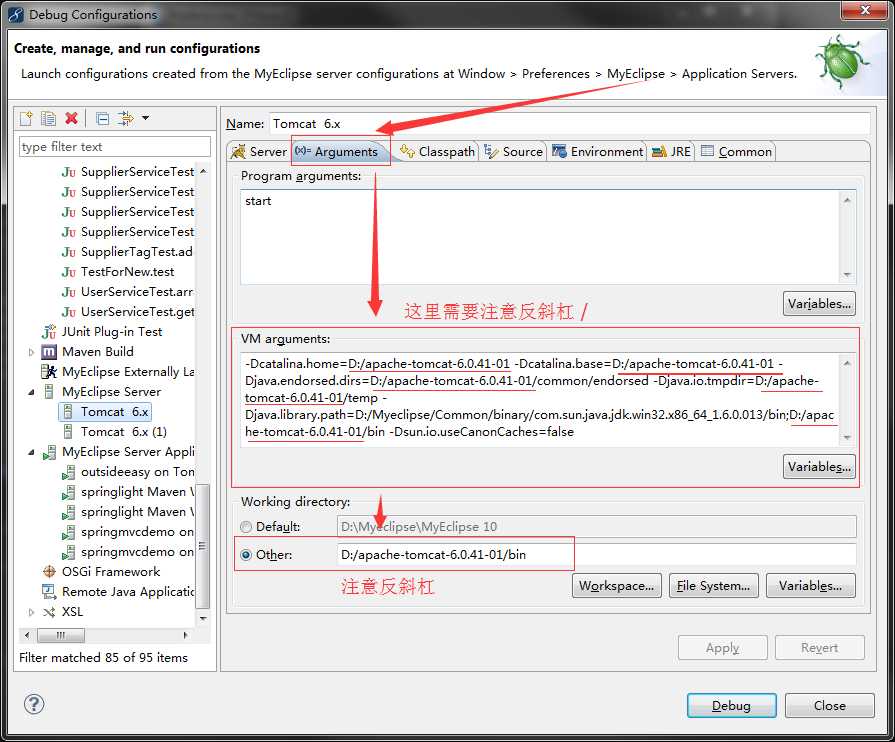Open the filter dropdown arrow in toolbar
The width and height of the screenshot is (895, 742).
click(x=146, y=118)
